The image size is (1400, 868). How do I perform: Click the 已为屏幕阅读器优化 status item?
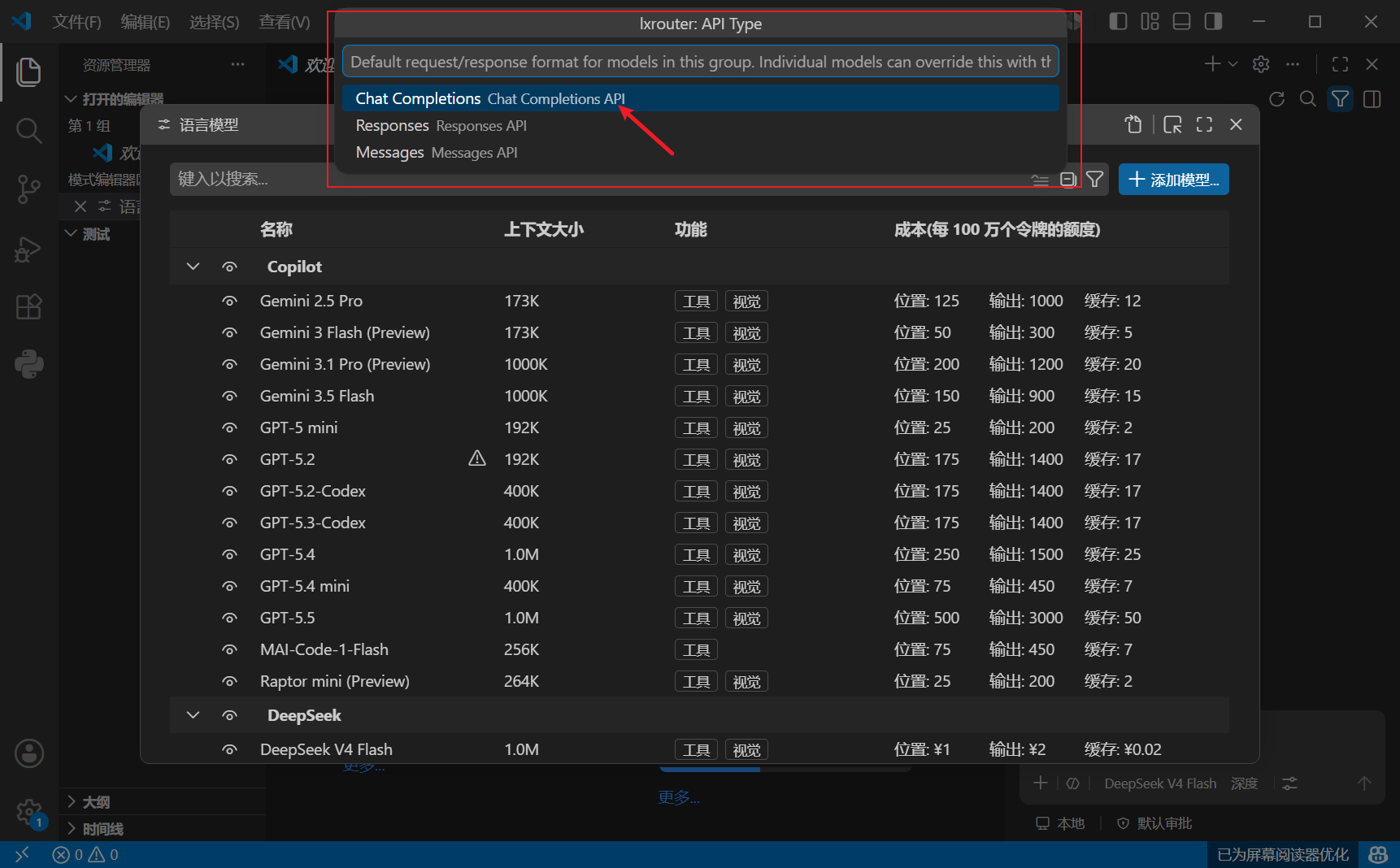(x=1282, y=855)
